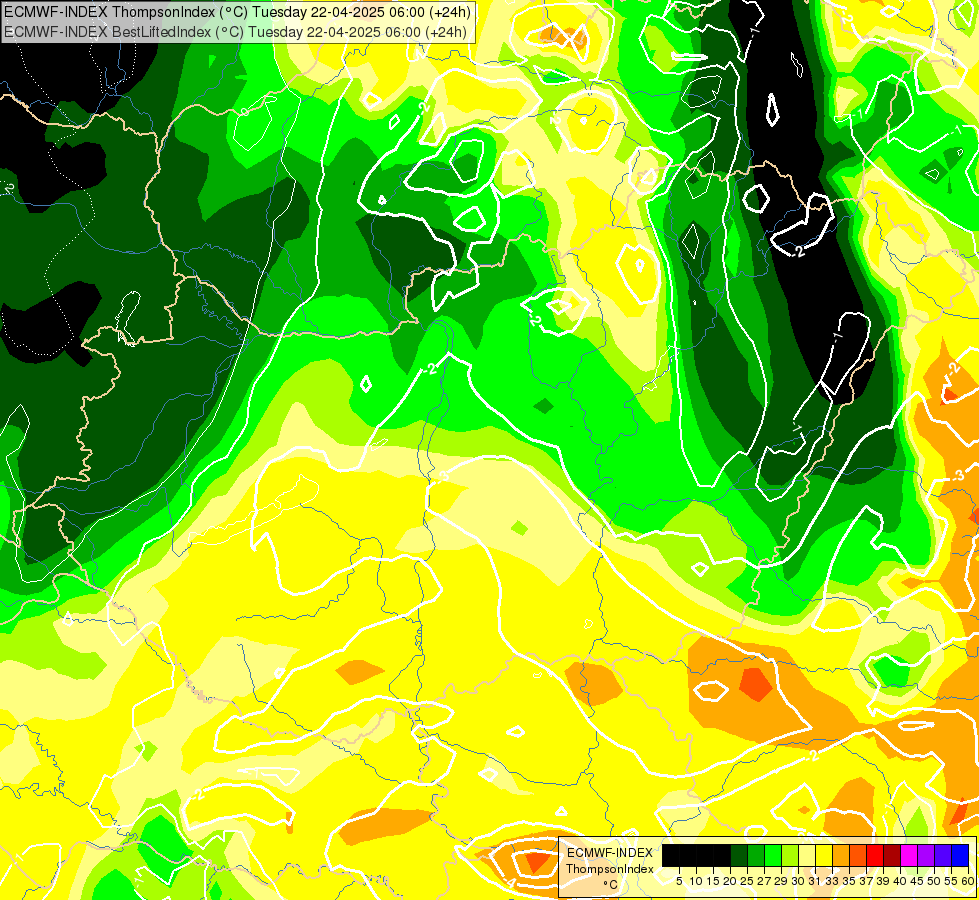The height and width of the screenshot is (900, 979).
Task: Click the legend tick value '60'
Action: click(968, 881)
